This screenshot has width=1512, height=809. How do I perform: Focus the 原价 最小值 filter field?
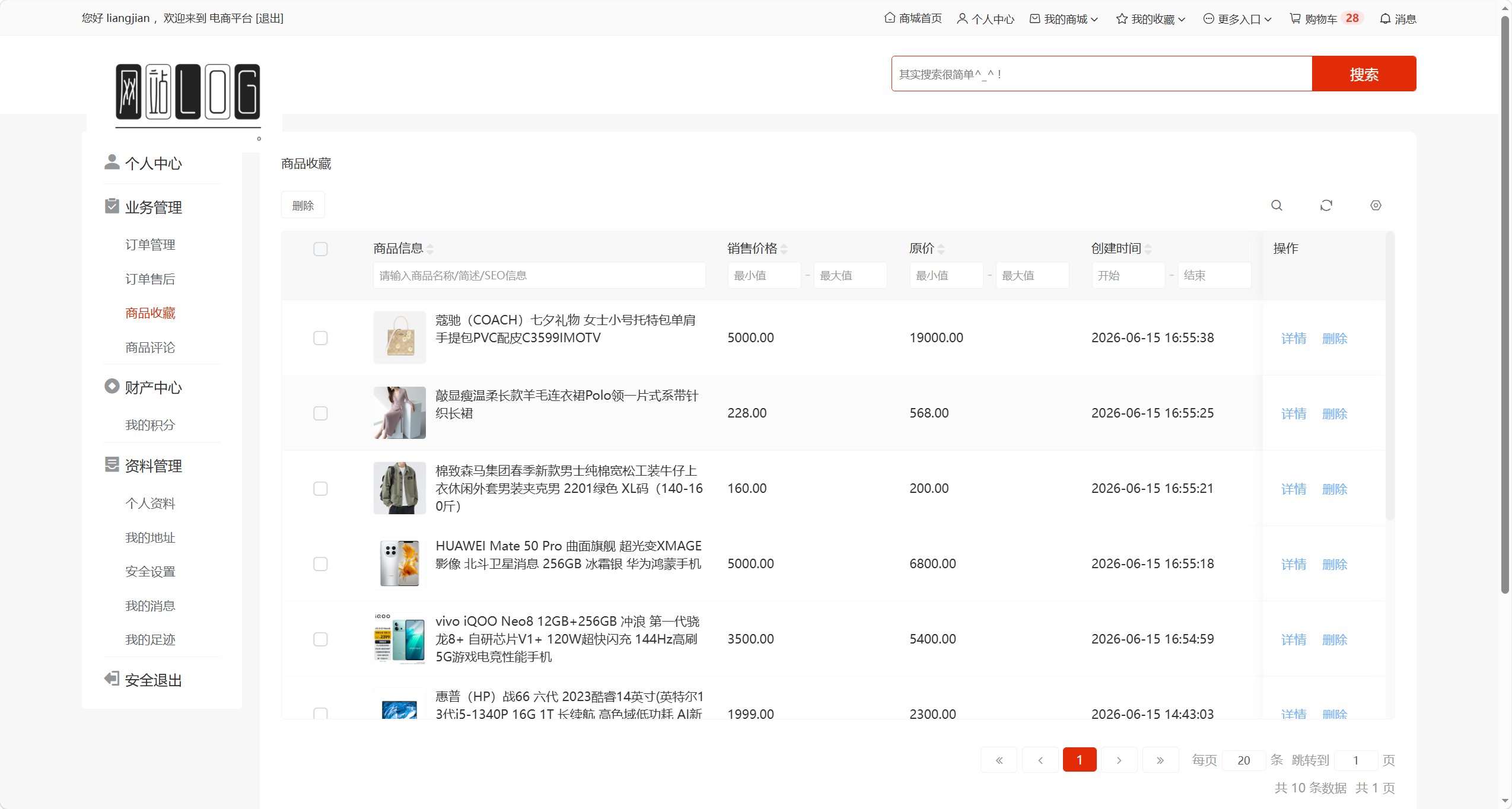click(x=947, y=275)
